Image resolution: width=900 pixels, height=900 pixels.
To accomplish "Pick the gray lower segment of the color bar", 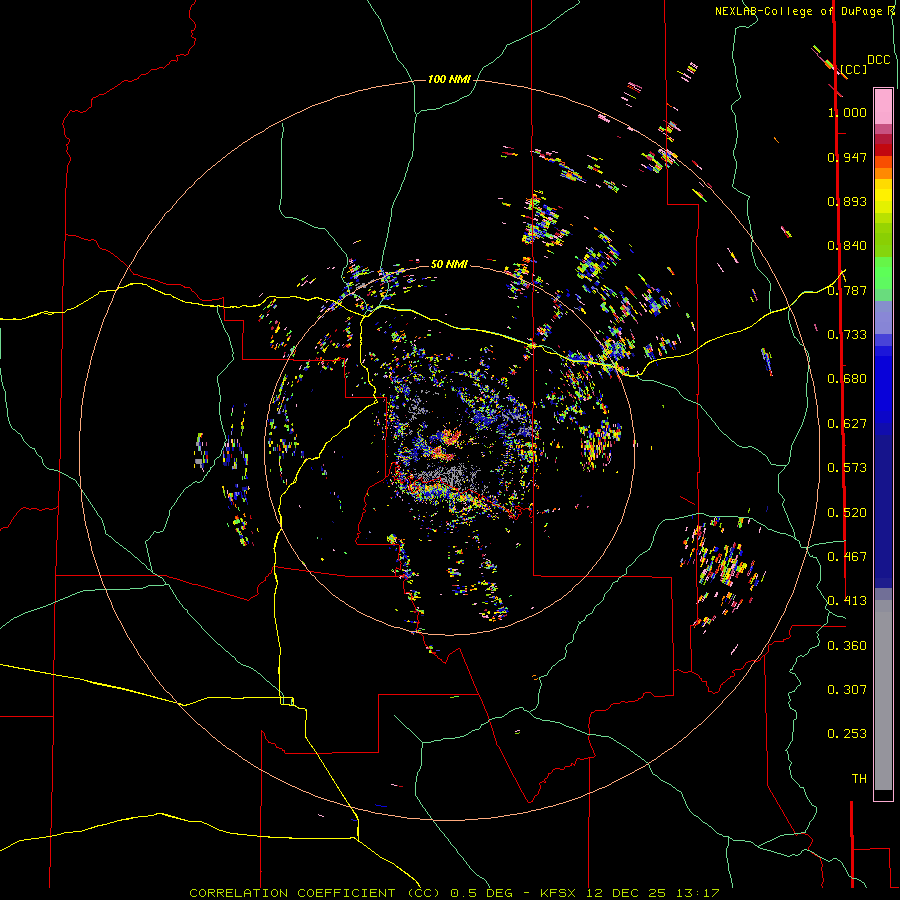I will pos(883,695).
